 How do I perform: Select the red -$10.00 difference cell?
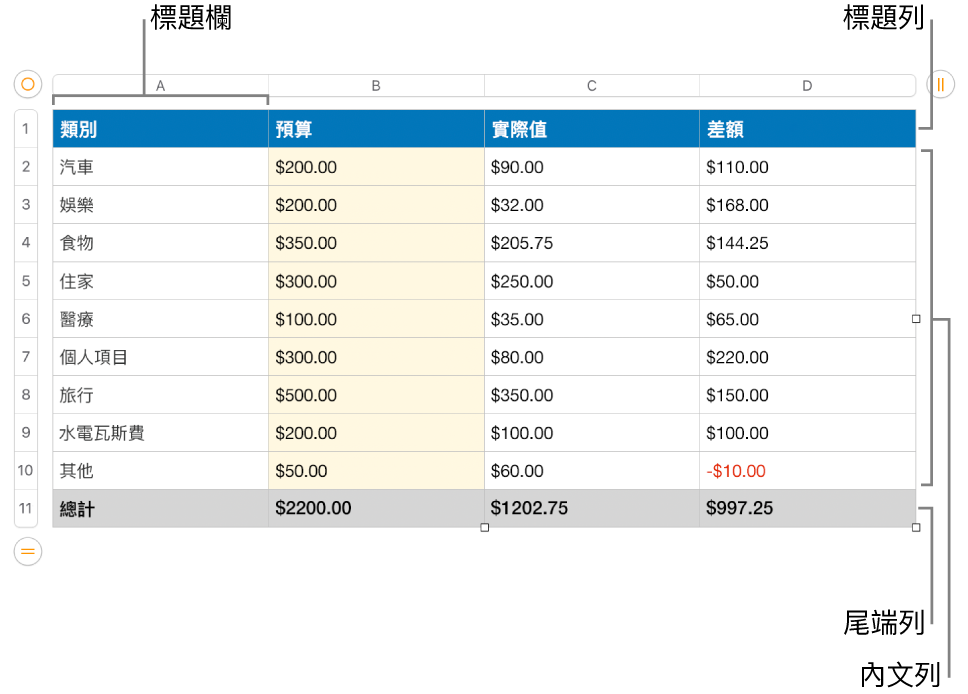tap(807, 470)
